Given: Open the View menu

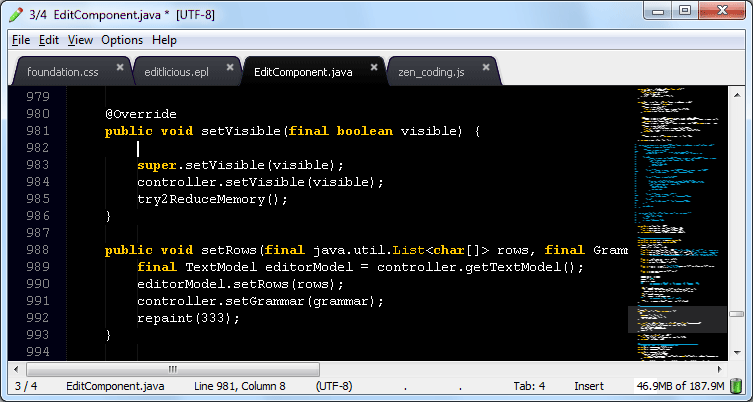Looking at the screenshot, I should click(80, 40).
